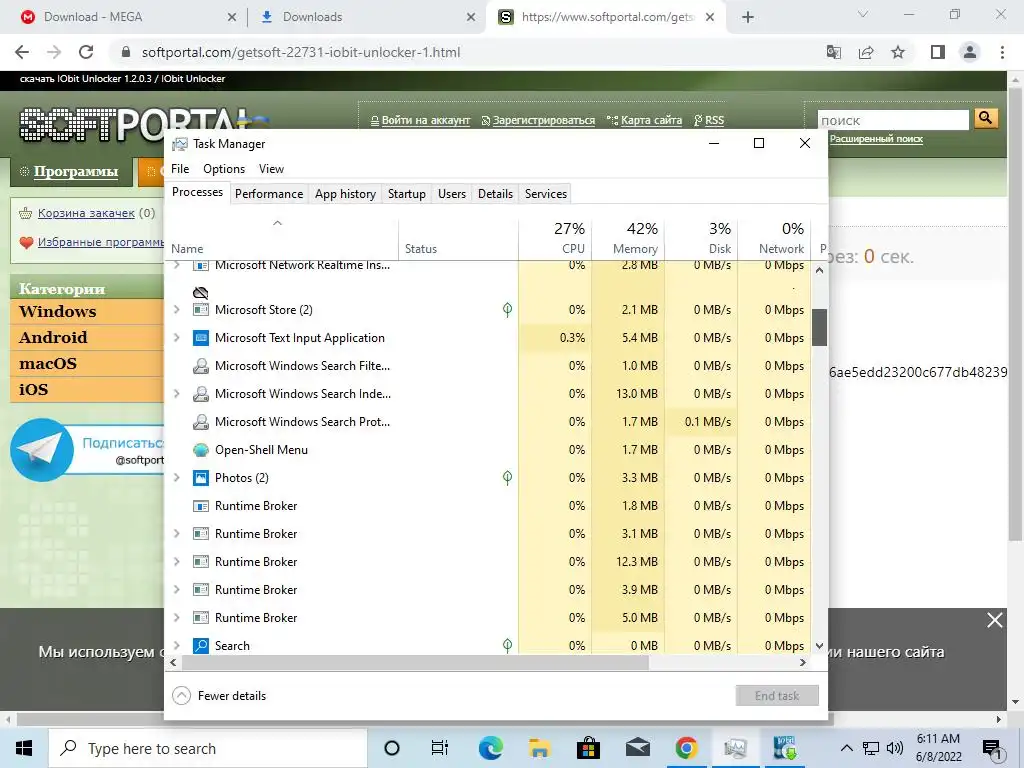This screenshot has width=1024, height=768.
Task: Click the Chrome translate page icon
Action: click(834, 52)
